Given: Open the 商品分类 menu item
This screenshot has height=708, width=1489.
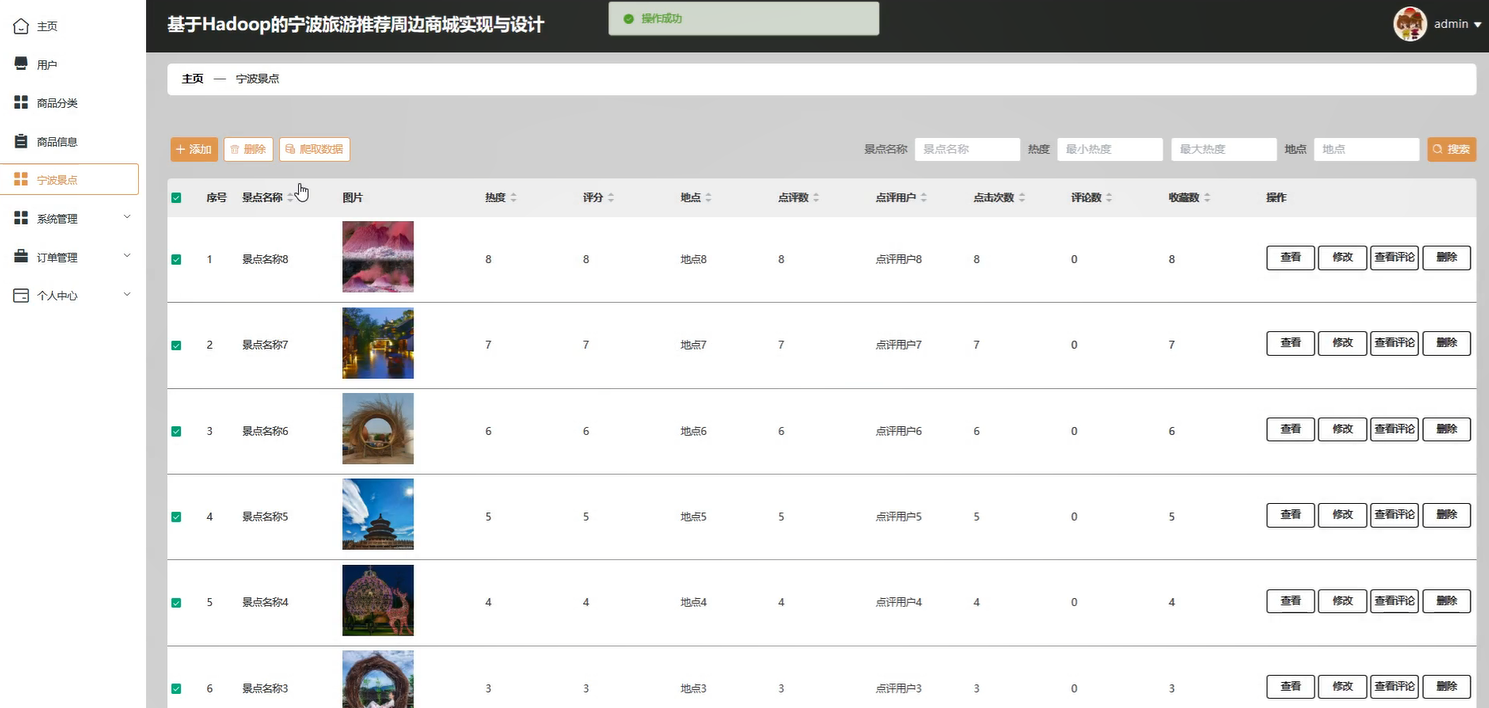Looking at the screenshot, I should (70, 103).
